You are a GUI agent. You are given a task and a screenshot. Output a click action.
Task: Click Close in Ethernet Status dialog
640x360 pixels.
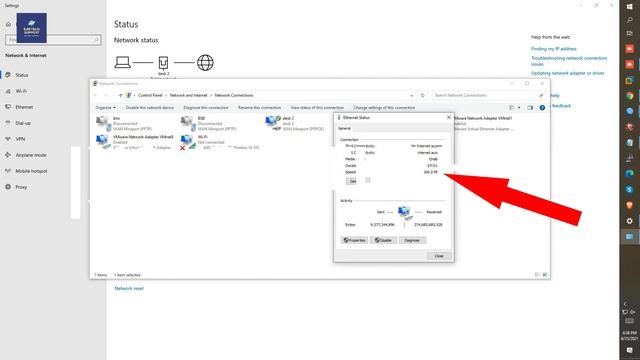click(x=439, y=256)
